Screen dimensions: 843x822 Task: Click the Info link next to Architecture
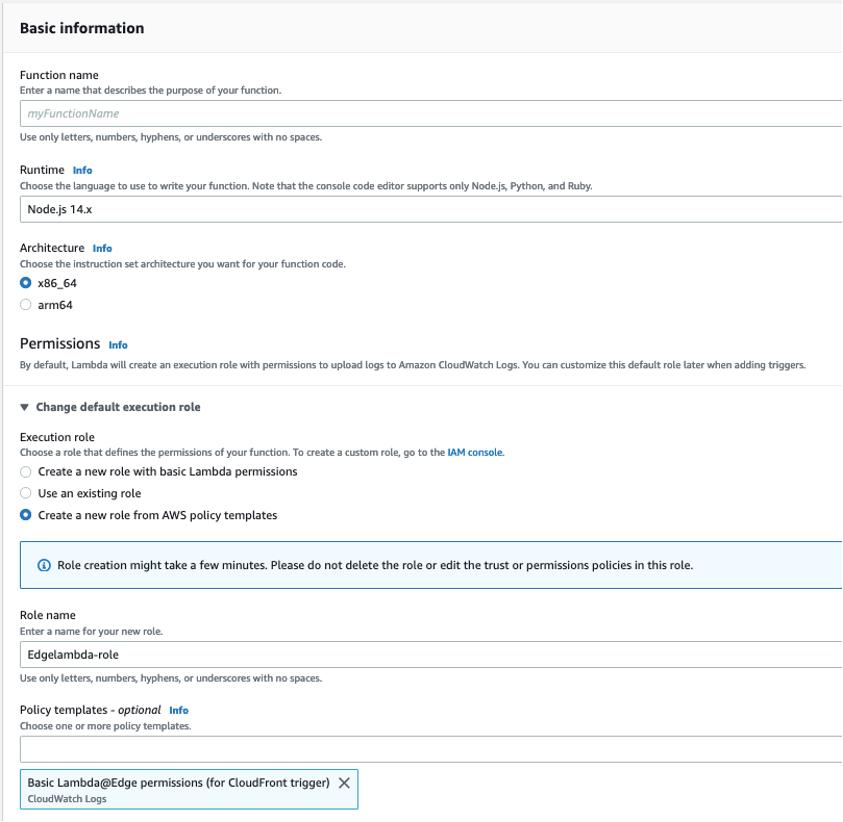(102, 248)
